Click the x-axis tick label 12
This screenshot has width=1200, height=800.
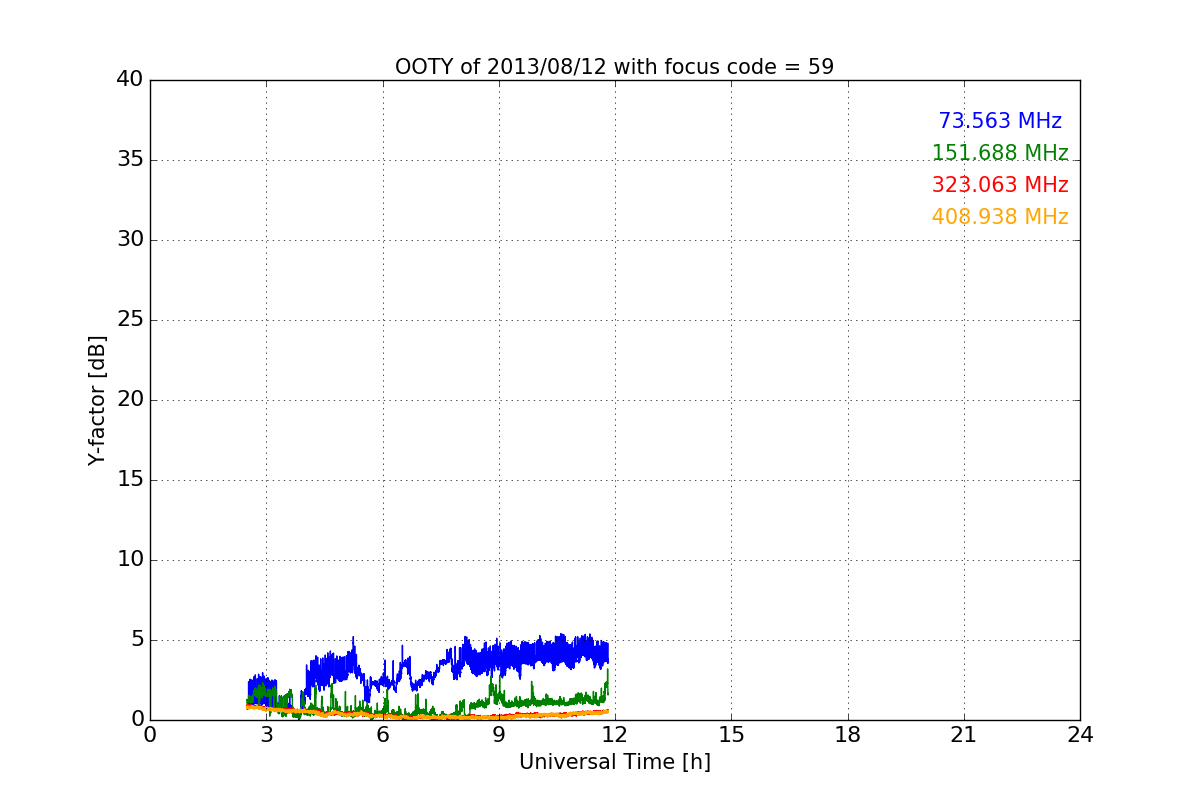click(615, 735)
